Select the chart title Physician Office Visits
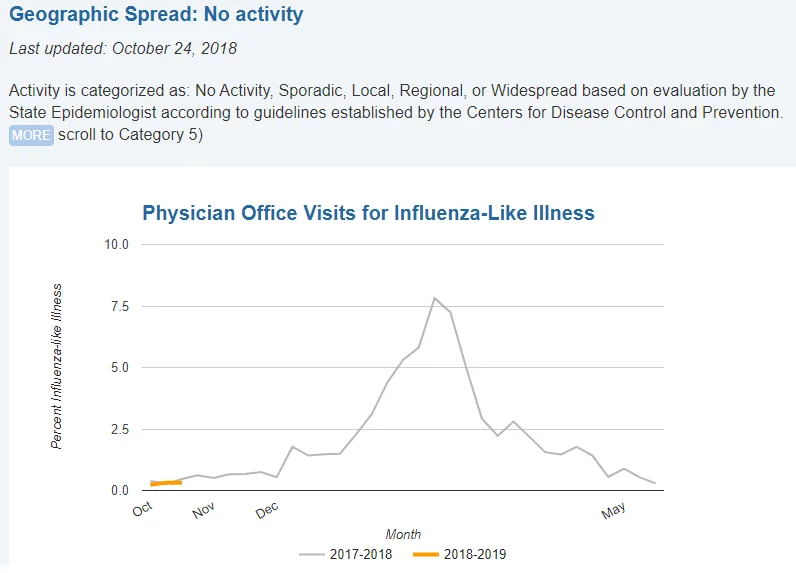Image resolution: width=796 pixels, height=573 pixels. tap(368, 213)
